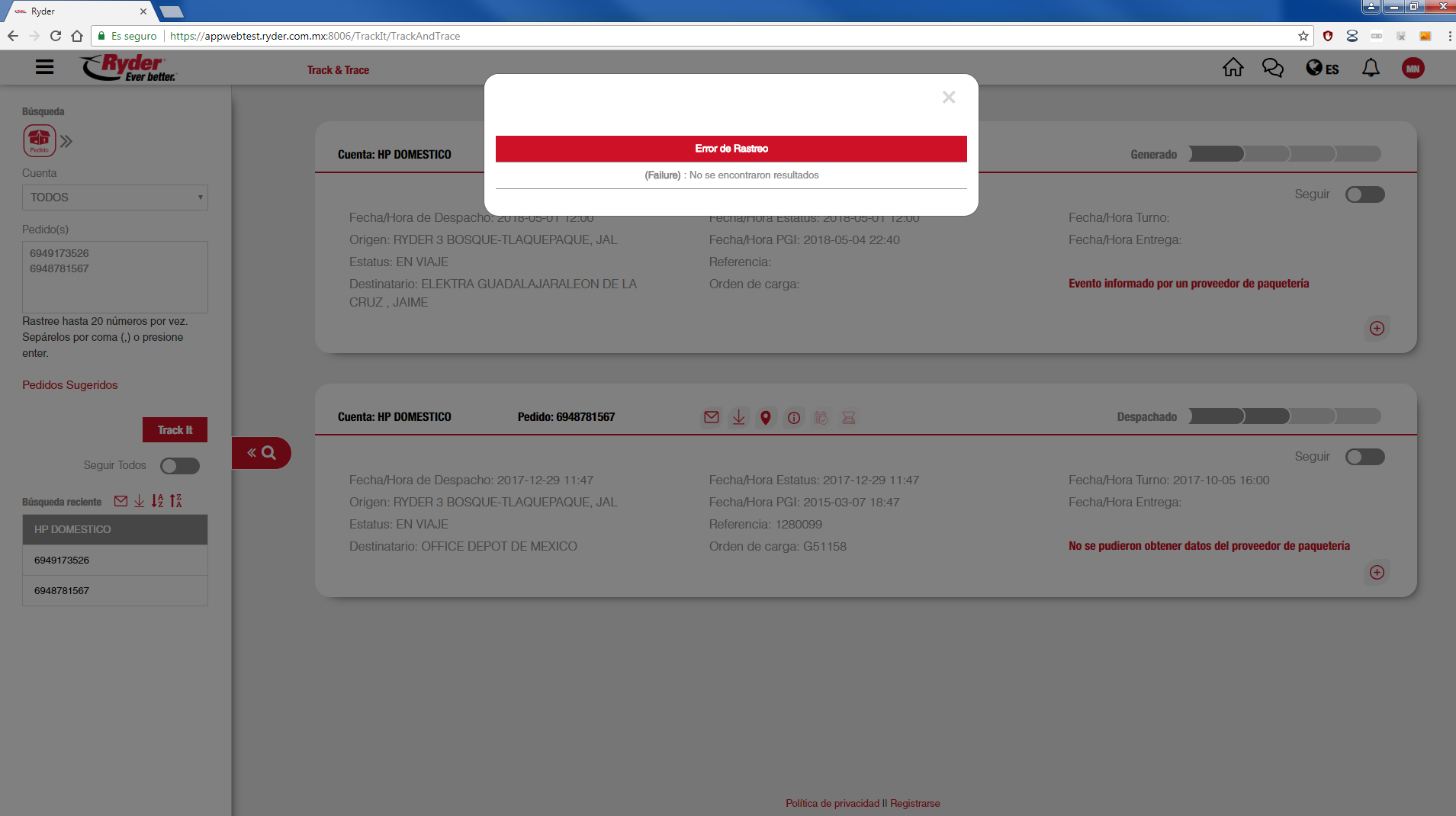Open the Track & Trace tab
1456x816 pixels.
pos(338,70)
